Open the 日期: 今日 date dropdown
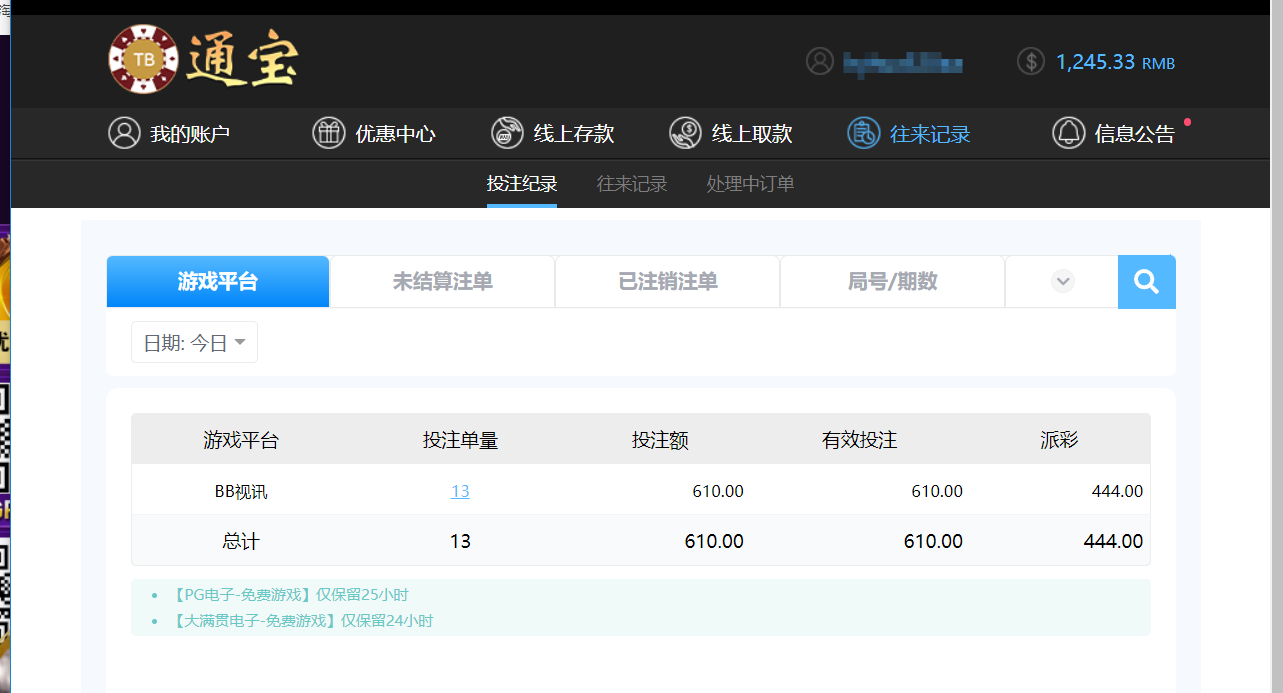The height and width of the screenshot is (693, 1283). click(194, 342)
